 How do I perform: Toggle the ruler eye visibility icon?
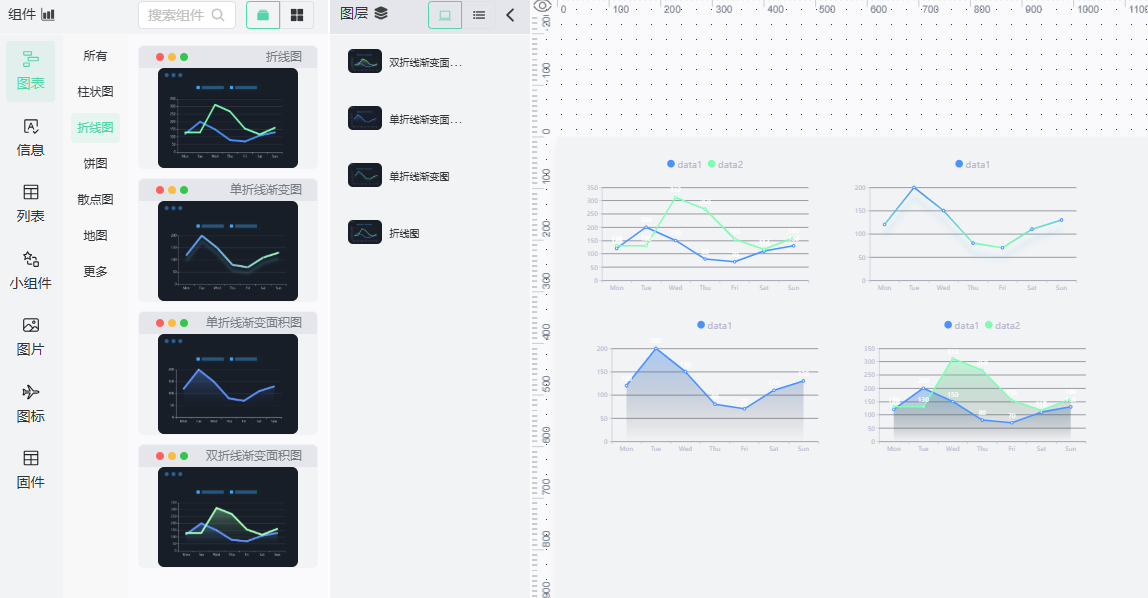[542, 6]
